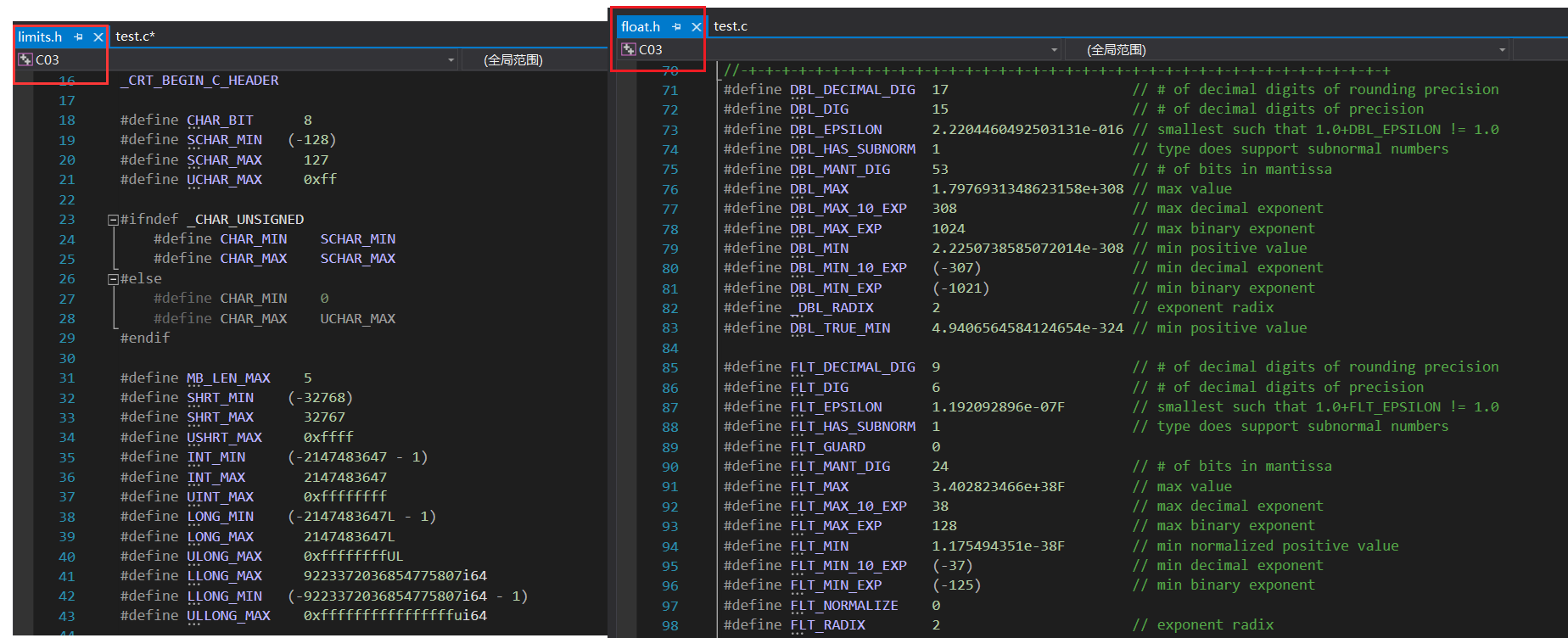Click USHRT_MAX macro name

224,438
